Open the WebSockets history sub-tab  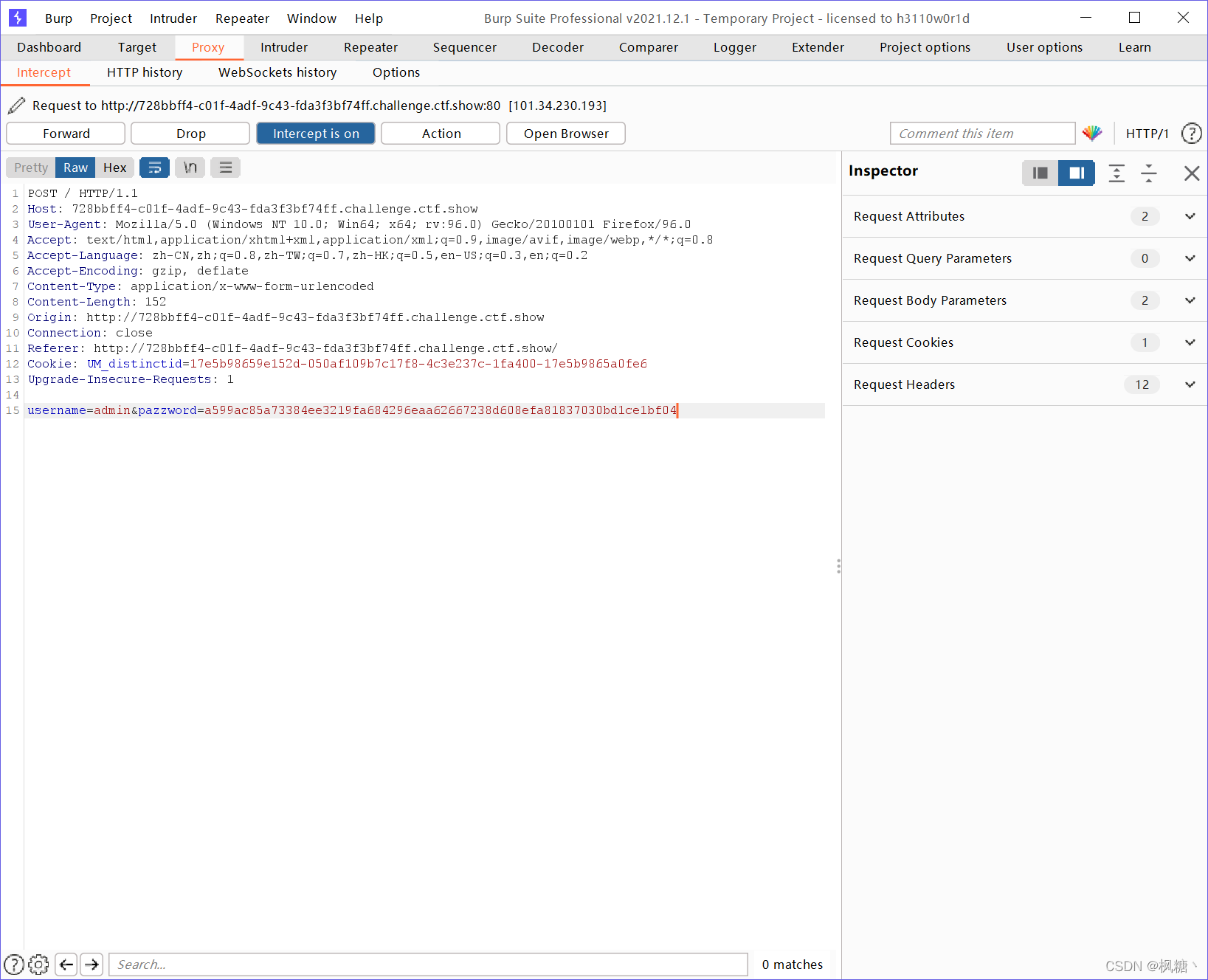(x=277, y=72)
